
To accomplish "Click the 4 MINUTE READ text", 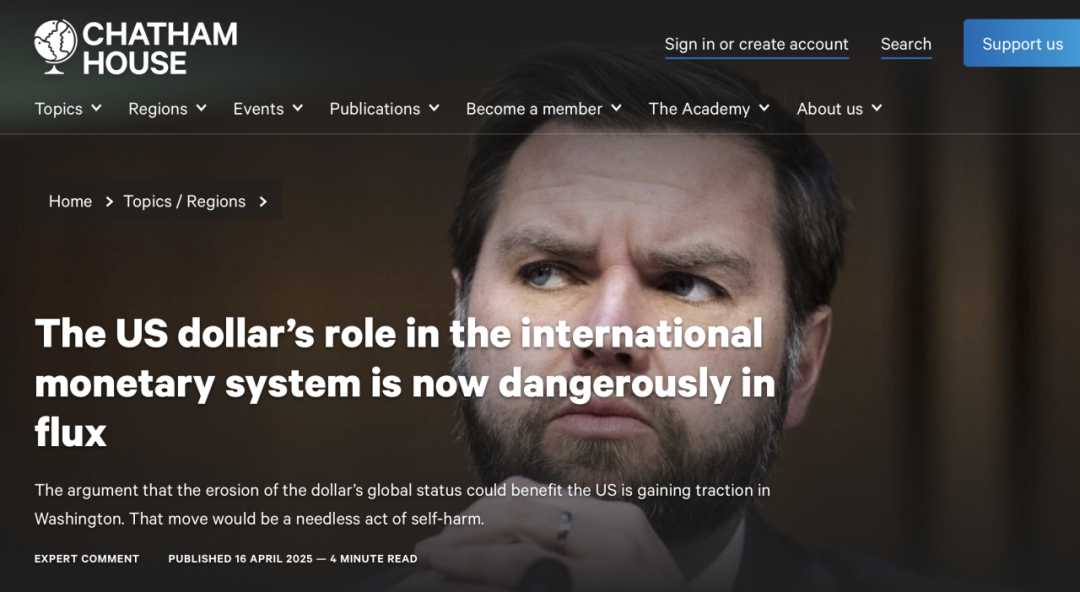I will tap(373, 559).
